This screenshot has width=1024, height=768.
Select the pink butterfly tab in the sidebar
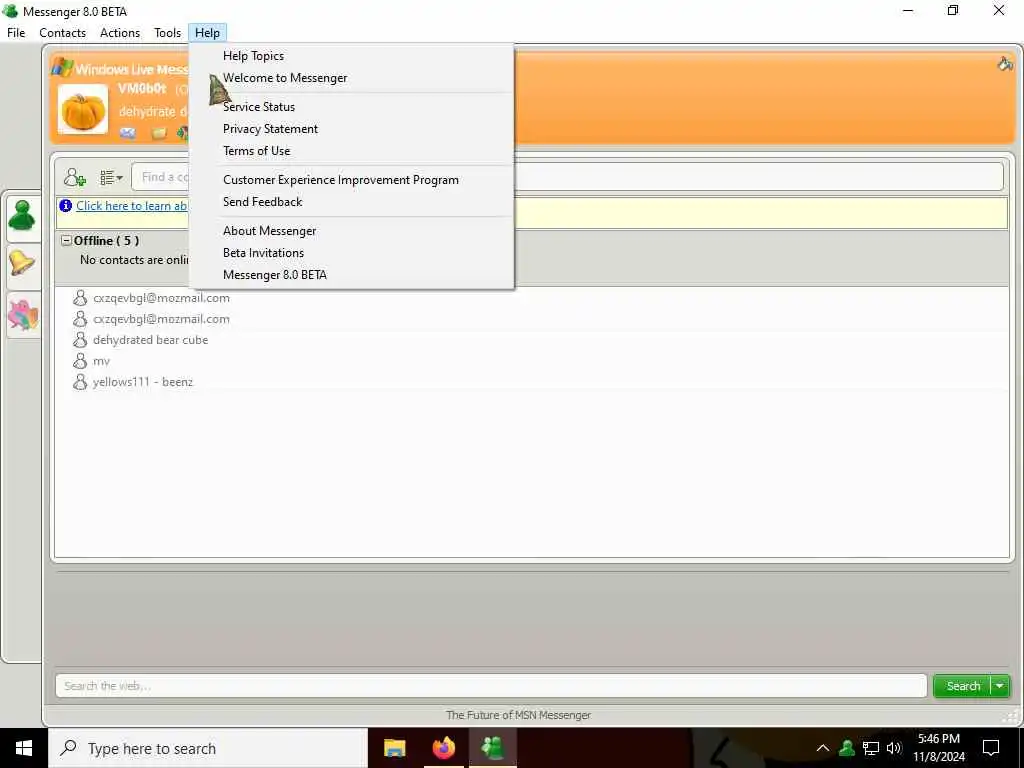click(22, 315)
